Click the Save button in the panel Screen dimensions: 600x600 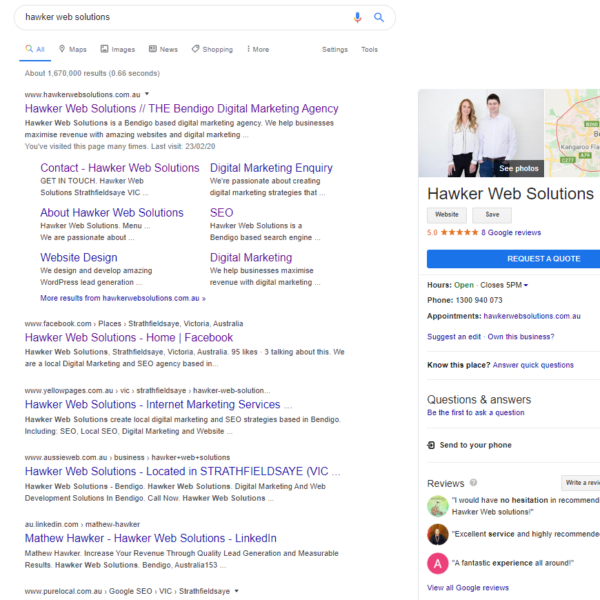coord(492,215)
